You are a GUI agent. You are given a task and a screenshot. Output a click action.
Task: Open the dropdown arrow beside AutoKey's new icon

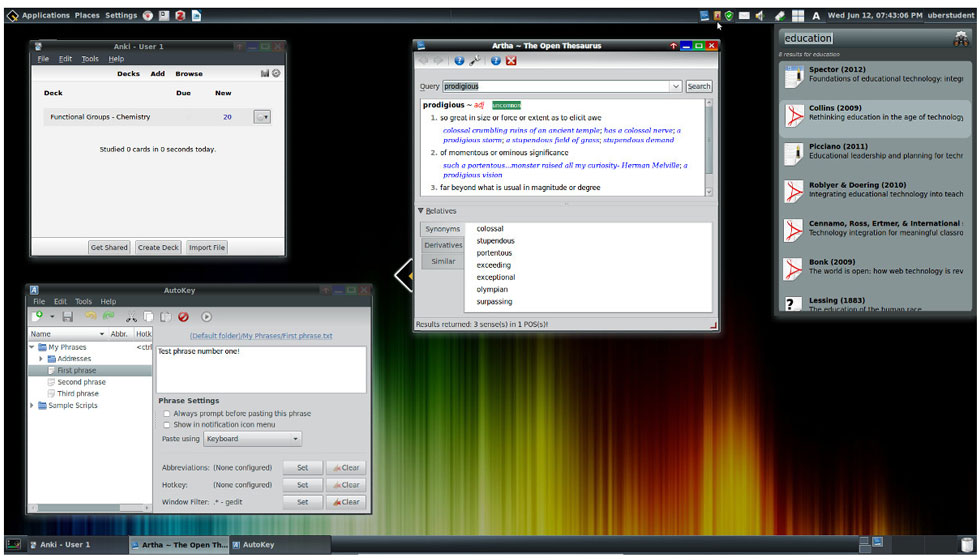[52, 317]
